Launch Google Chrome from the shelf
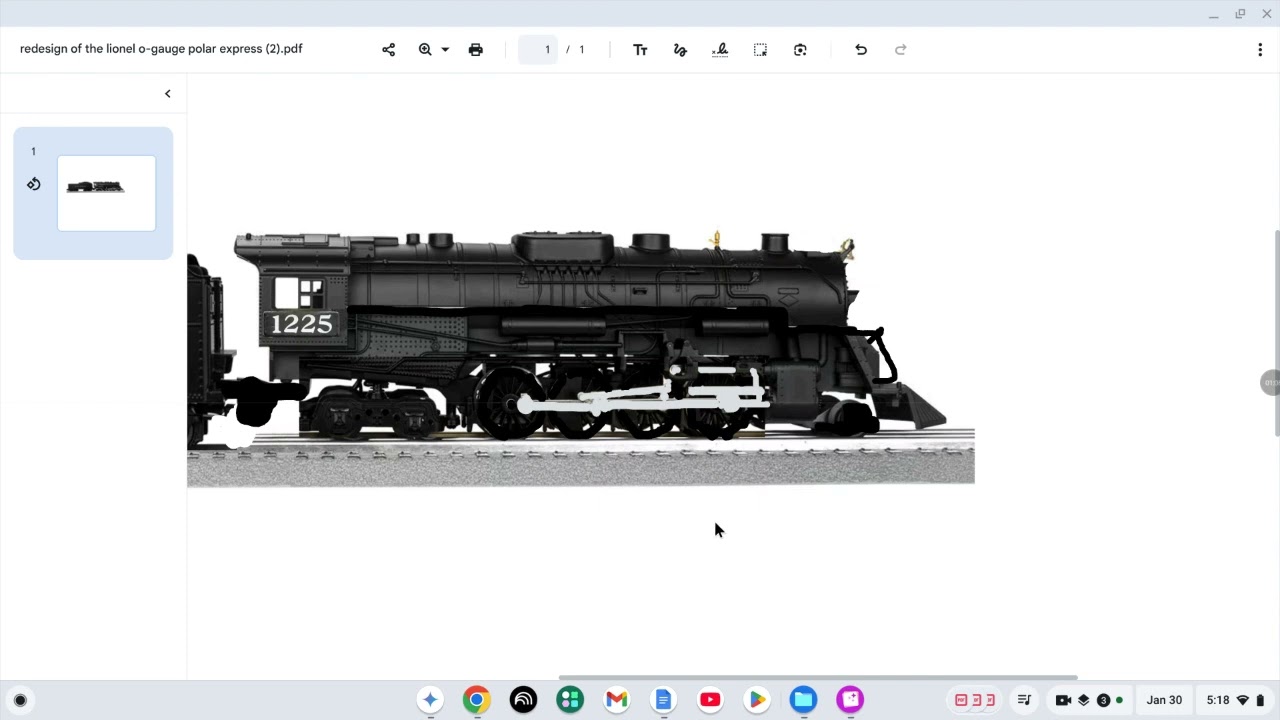 [476, 700]
